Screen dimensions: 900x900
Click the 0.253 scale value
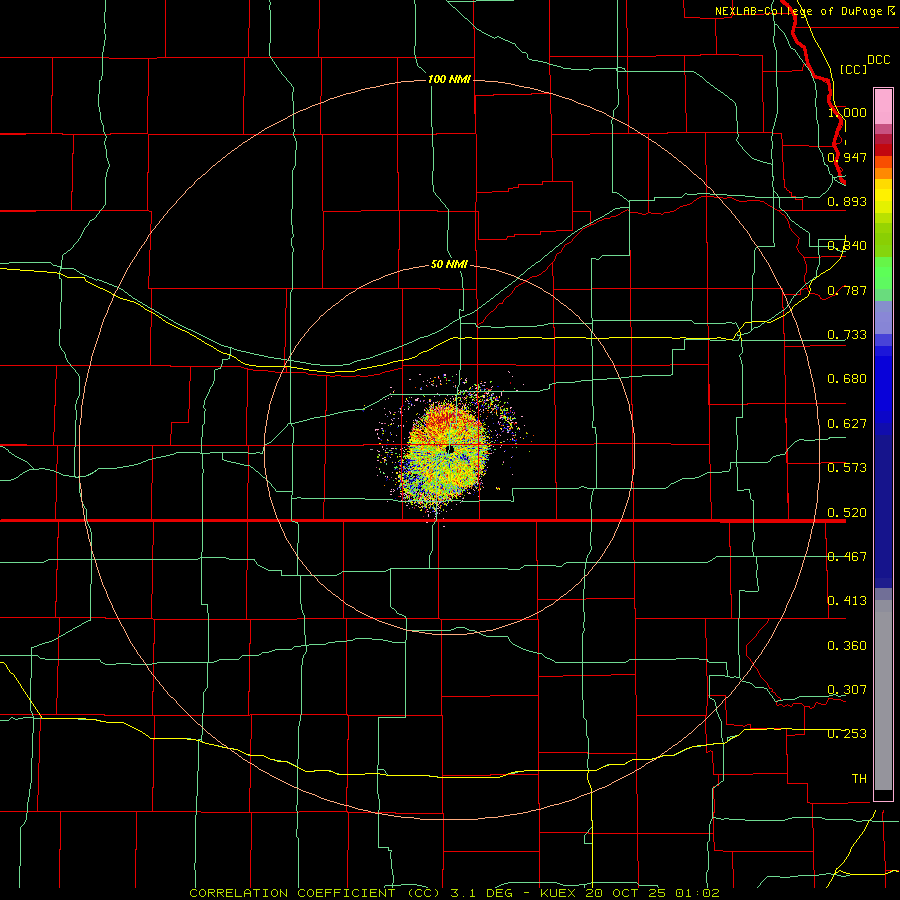[x=847, y=734]
